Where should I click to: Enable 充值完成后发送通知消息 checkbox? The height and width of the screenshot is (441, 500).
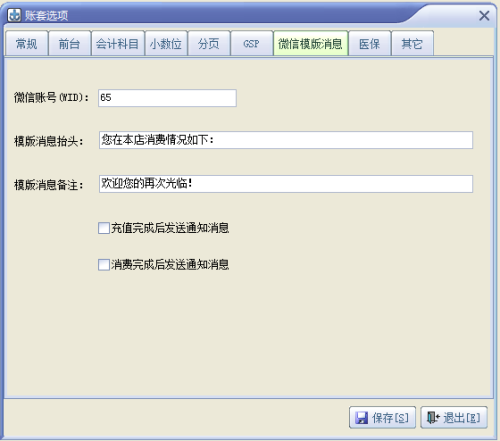point(104,228)
